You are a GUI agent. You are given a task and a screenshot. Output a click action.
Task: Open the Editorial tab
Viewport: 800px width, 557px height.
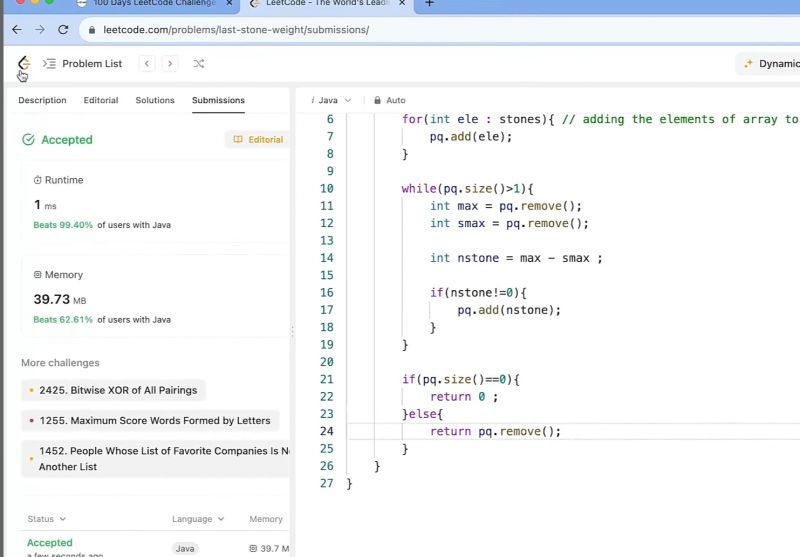101,100
